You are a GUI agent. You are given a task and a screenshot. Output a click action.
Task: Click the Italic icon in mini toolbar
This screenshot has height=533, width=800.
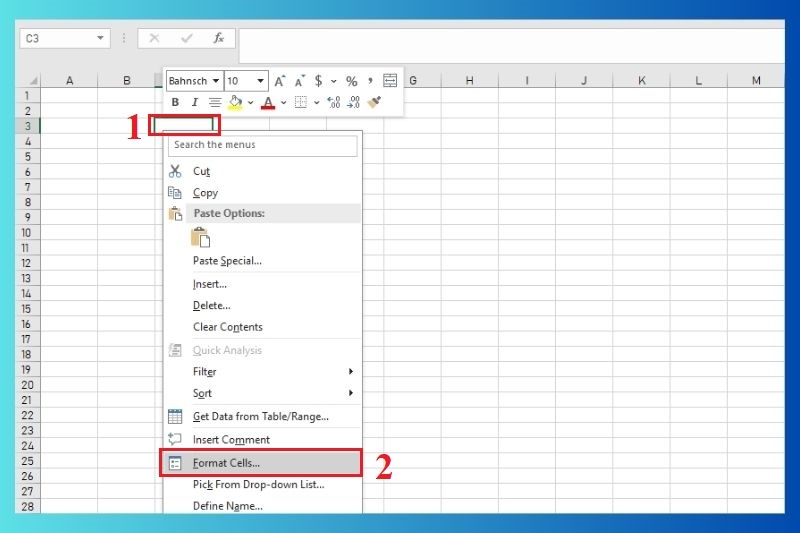coord(194,102)
